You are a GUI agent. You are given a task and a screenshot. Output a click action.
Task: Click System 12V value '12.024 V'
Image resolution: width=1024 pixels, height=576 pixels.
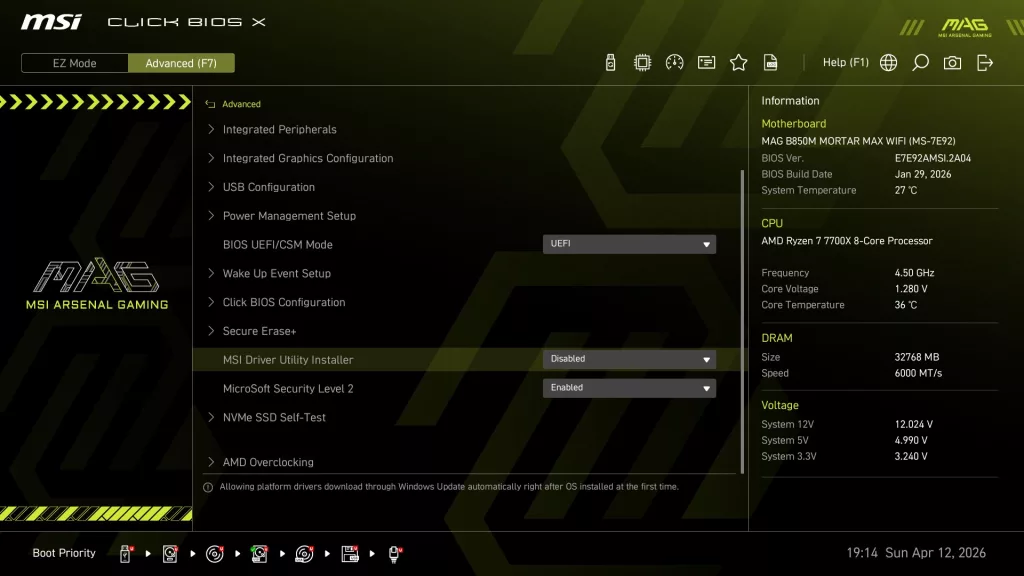pyautogui.click(x=914, y=424)
